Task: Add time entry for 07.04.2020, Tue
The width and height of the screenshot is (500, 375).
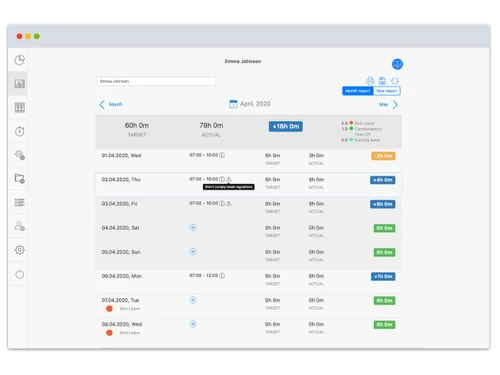Action: [x=193, y=300]
